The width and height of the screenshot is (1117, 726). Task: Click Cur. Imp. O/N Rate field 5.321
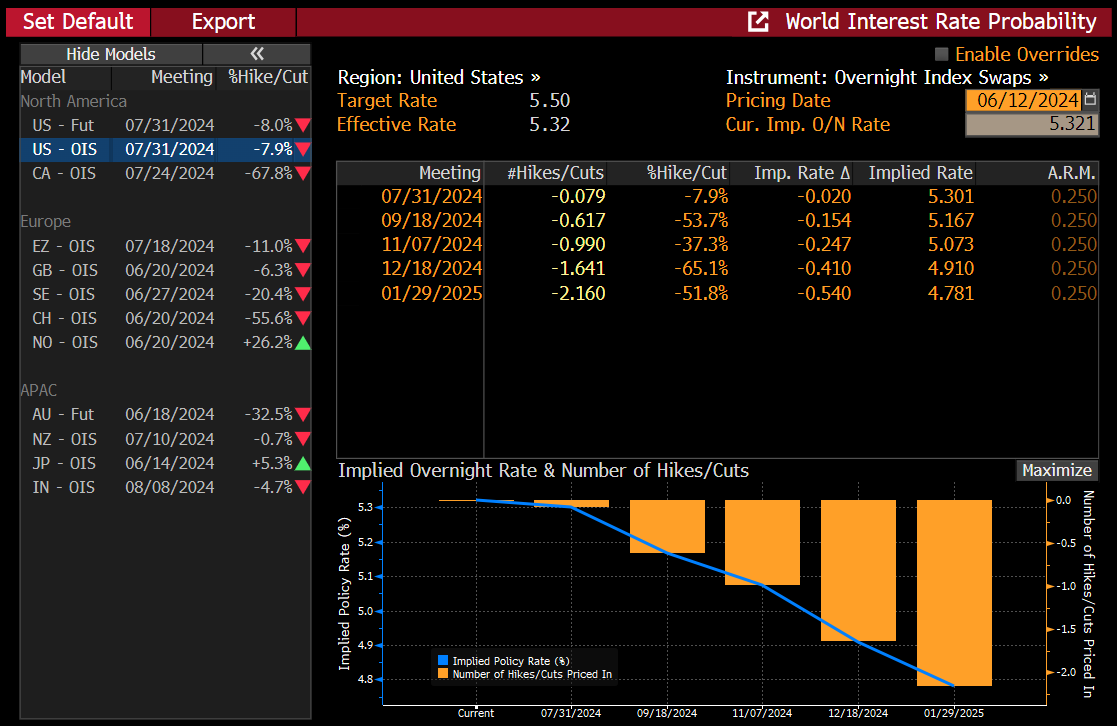pos(1032,124)
